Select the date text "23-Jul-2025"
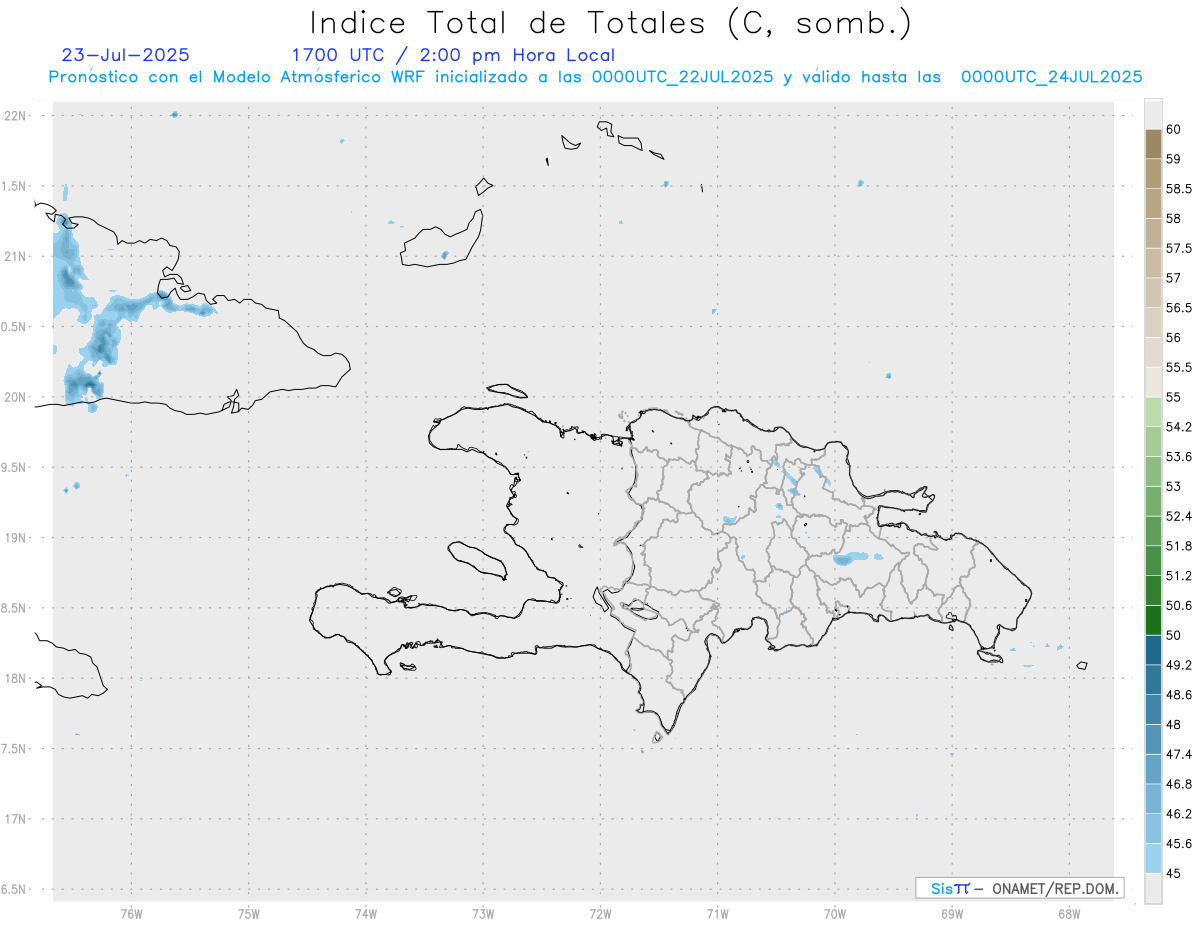Viewport: 1200px width, 927px height. [126, 55]
